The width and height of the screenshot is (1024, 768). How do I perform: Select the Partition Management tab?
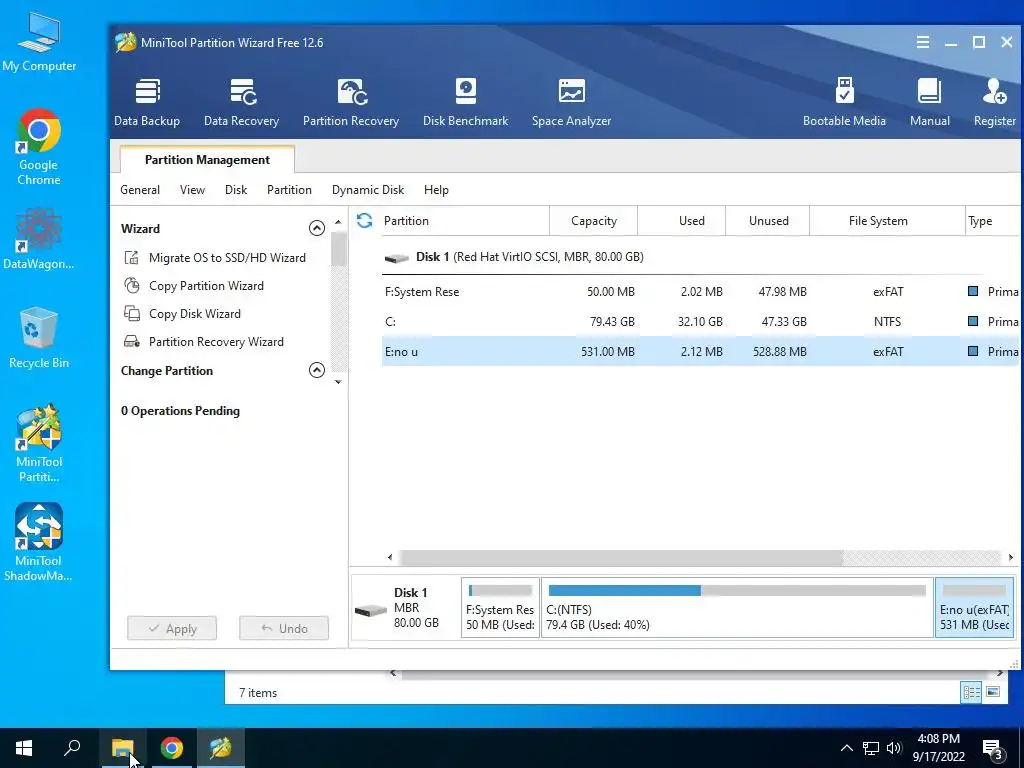(x=207, y=159)
